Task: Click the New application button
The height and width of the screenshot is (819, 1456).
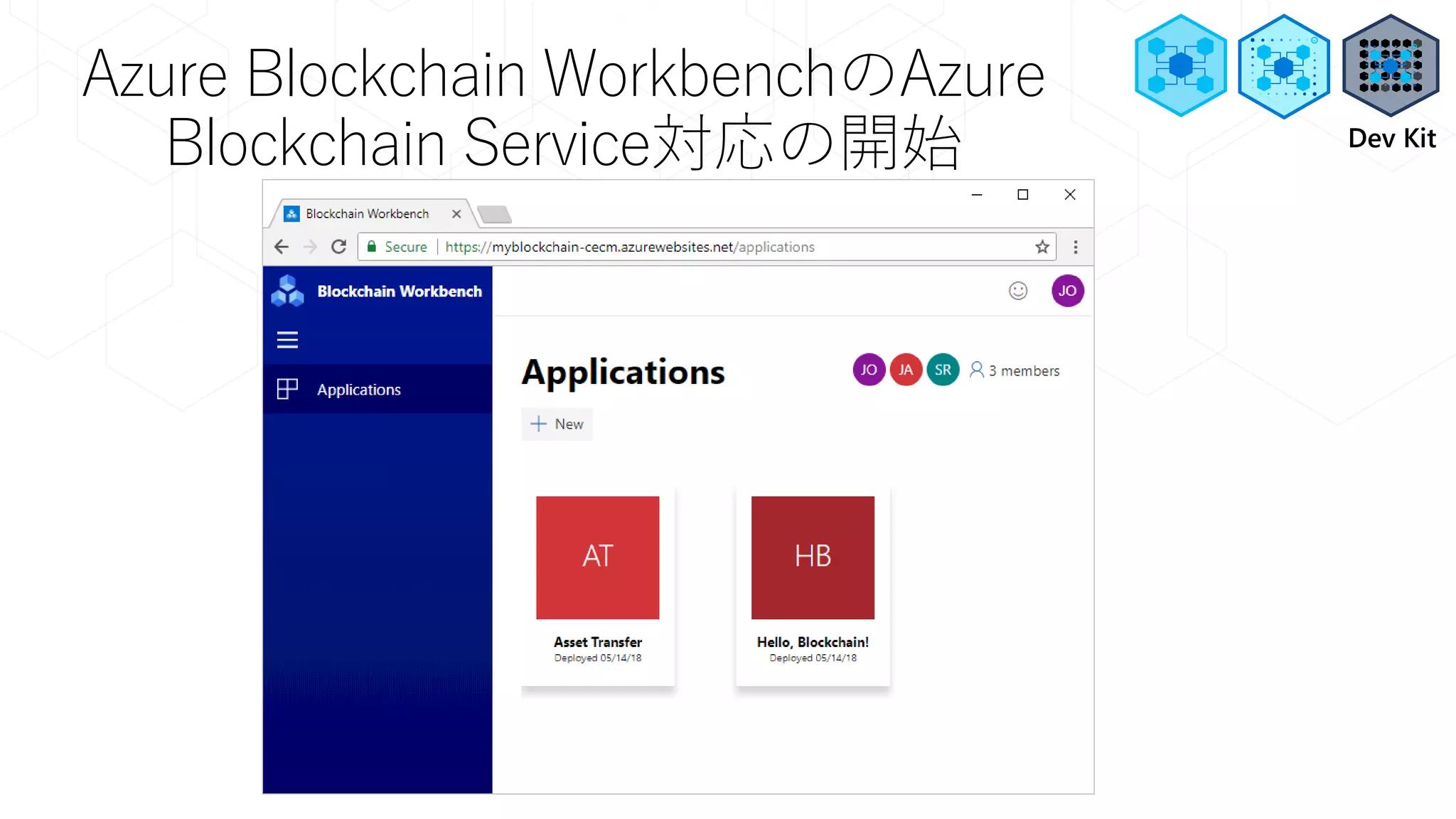Action: pos(557,424)
